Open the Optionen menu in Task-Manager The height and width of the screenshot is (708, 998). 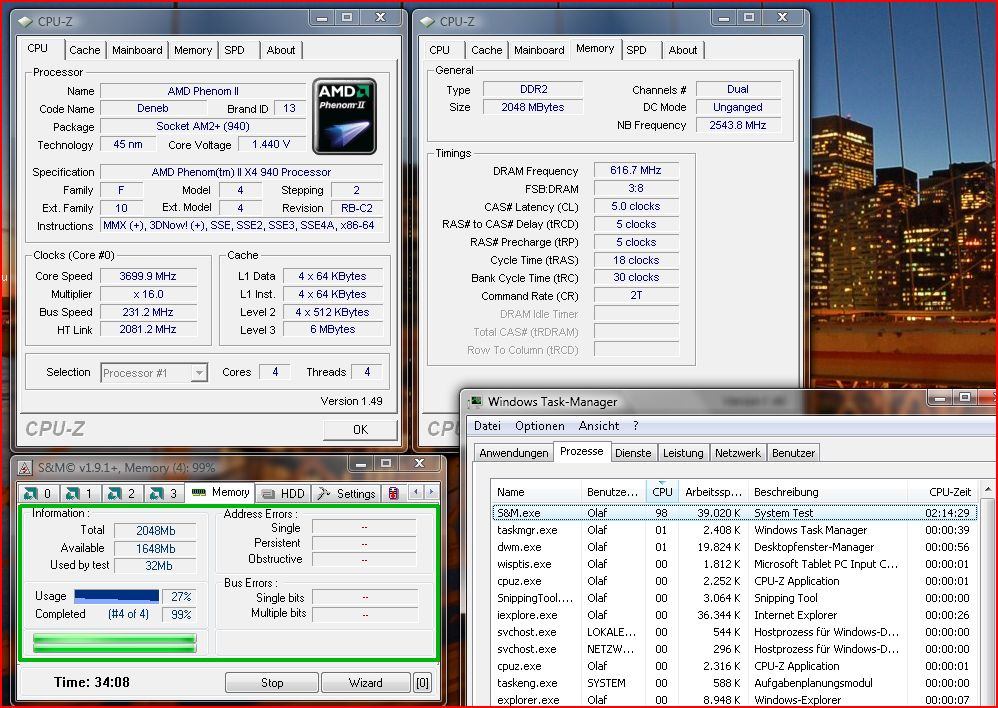[x=540, y=426]
